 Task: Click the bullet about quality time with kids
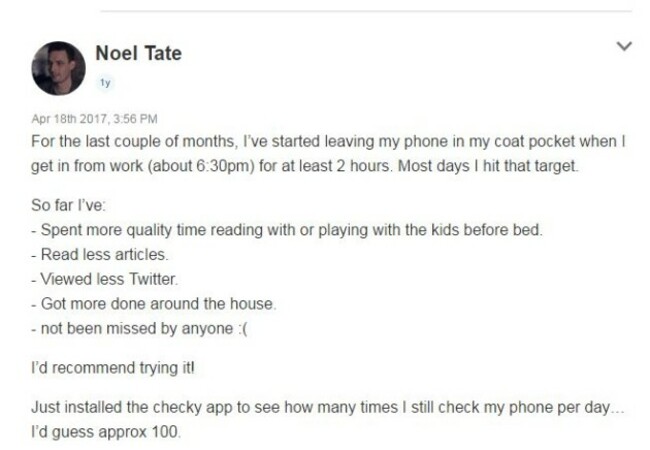287,230
